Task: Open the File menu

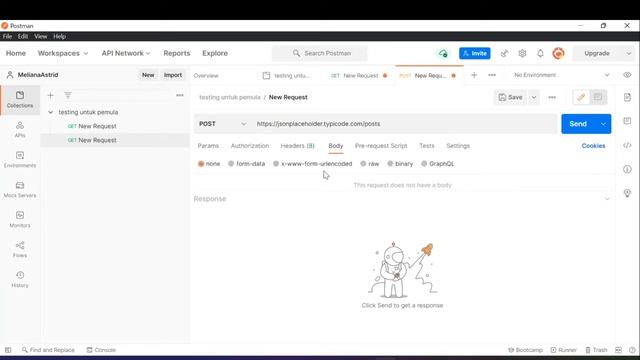Action: click(x=7, y=36)
